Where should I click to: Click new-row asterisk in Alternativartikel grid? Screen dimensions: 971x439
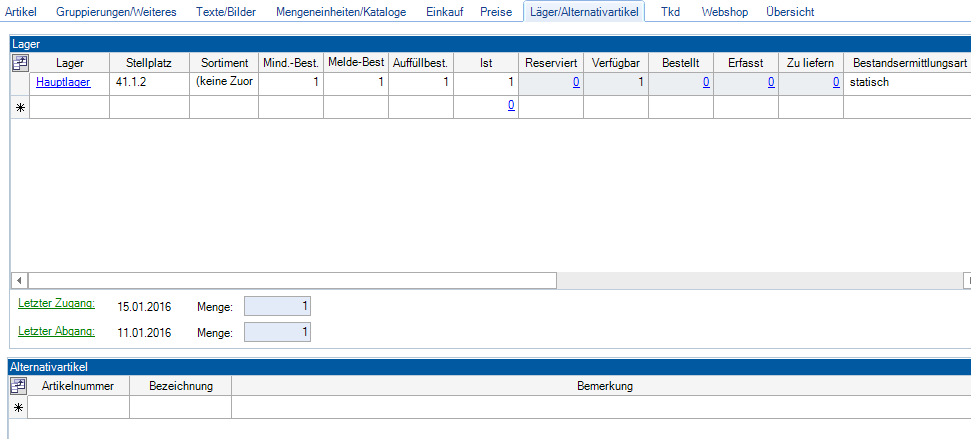pos(20,407)
